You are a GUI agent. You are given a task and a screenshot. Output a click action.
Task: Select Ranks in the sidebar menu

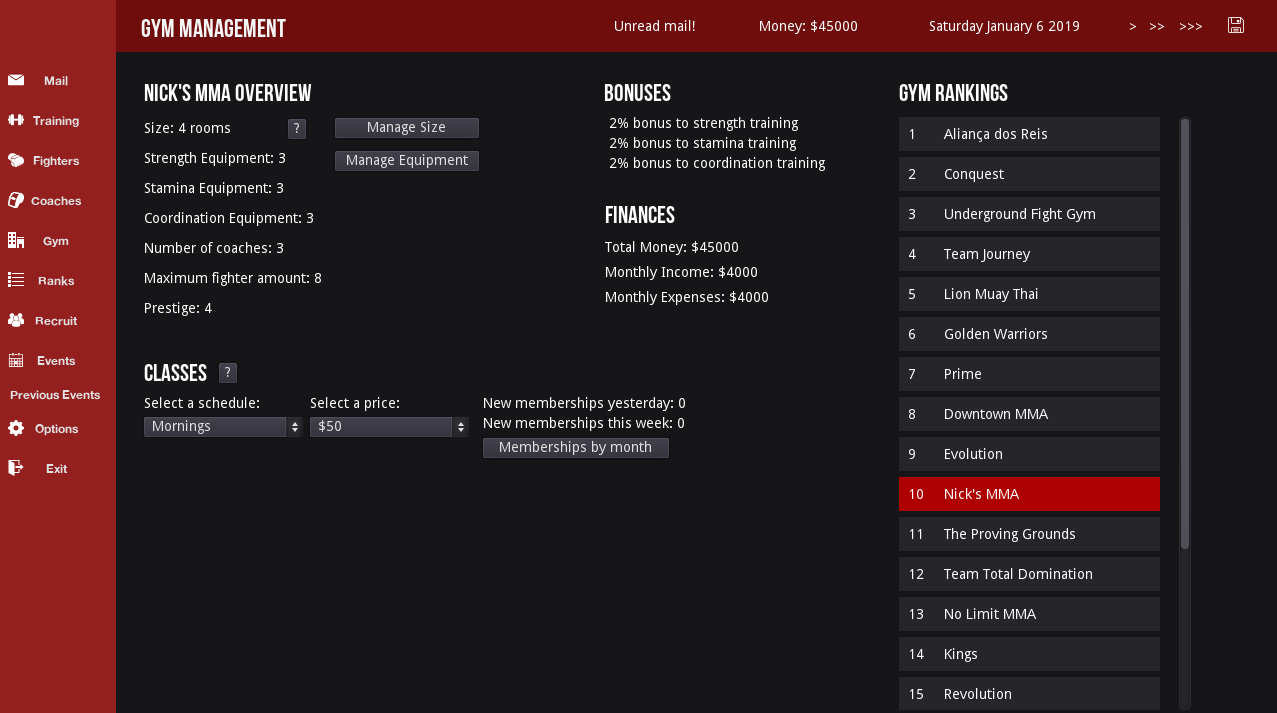coord(56,281)
